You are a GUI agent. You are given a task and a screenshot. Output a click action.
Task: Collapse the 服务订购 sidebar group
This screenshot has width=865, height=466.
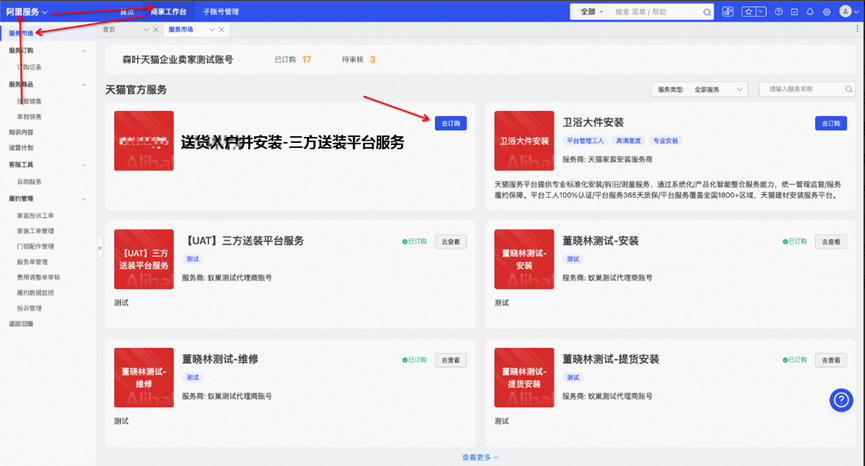[x=84, y=51]
